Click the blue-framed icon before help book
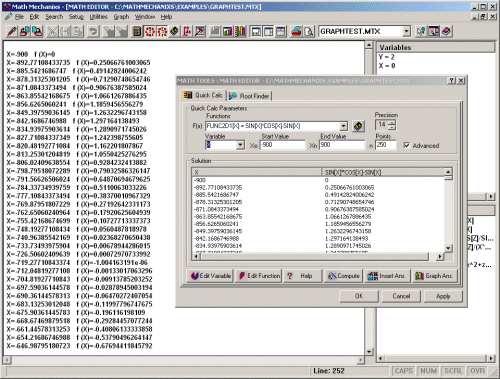This screenshot has width=500, height=379. (x=434, y=31)
